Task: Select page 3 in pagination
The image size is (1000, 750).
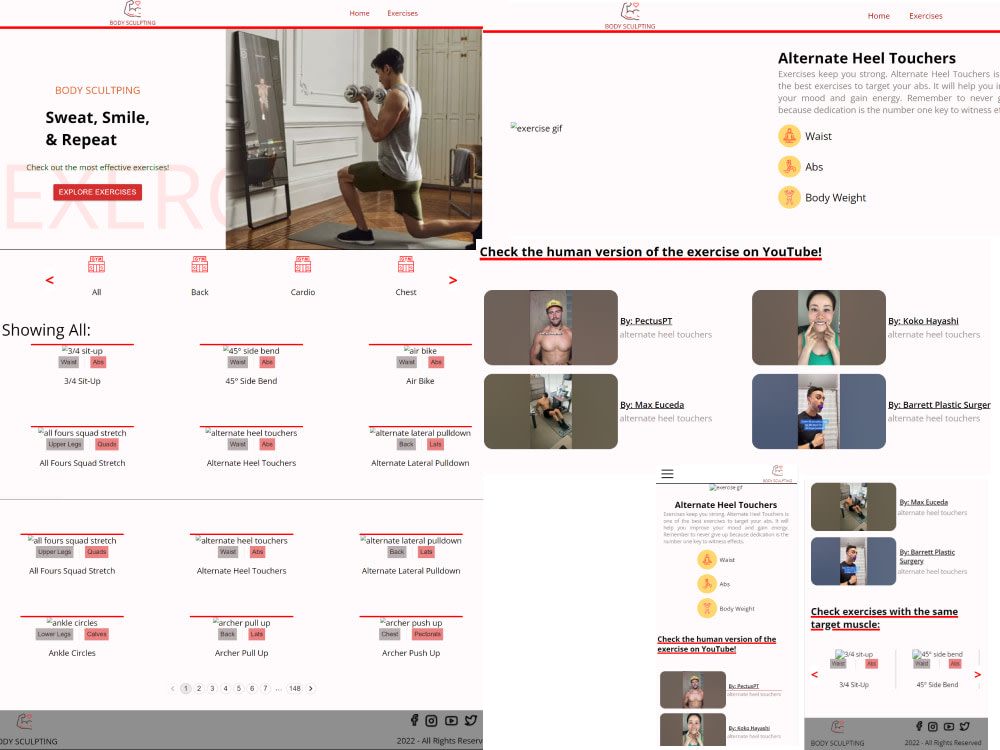Action: point(212,688)
